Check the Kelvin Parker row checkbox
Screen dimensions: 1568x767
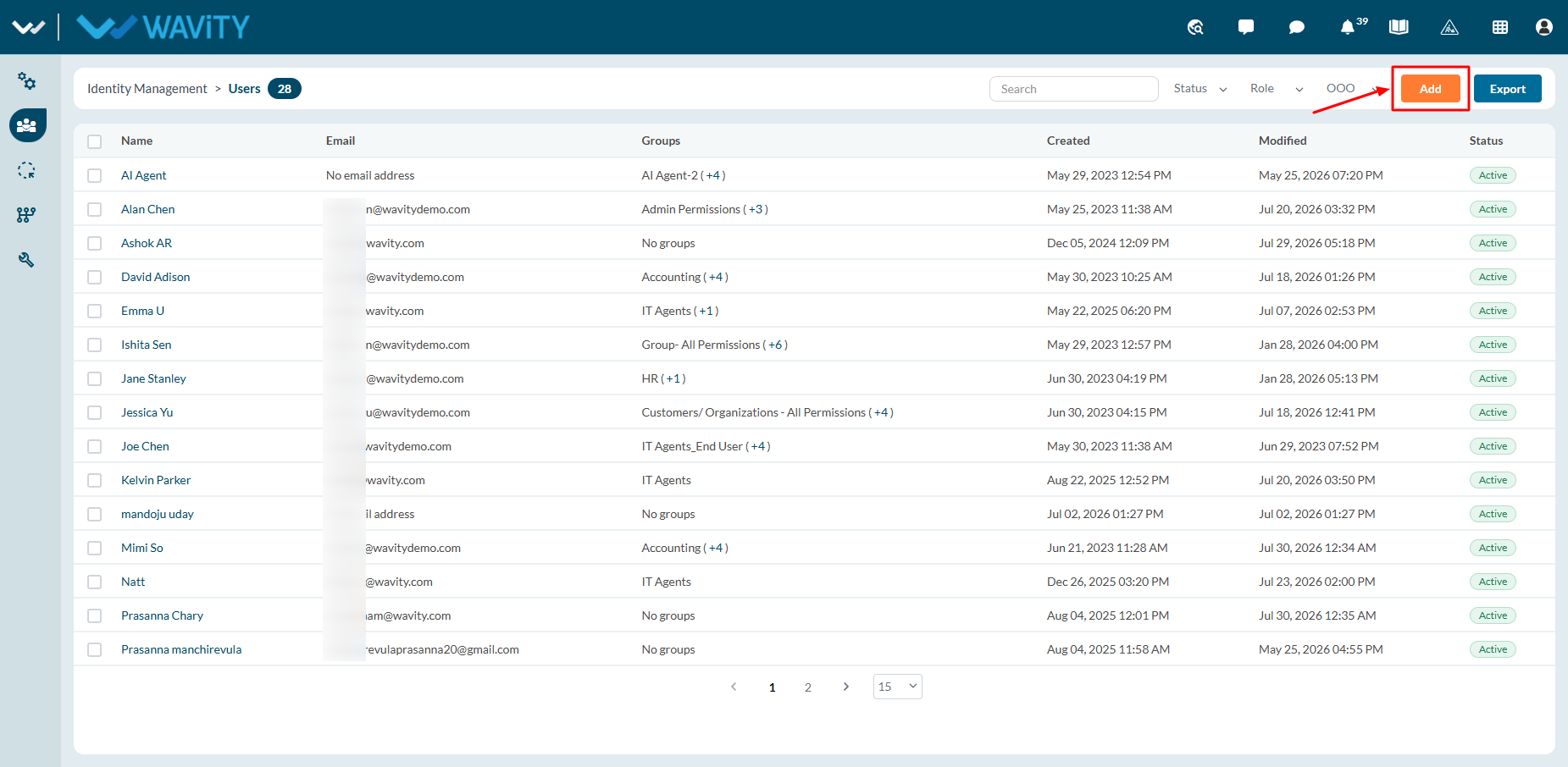94,480
